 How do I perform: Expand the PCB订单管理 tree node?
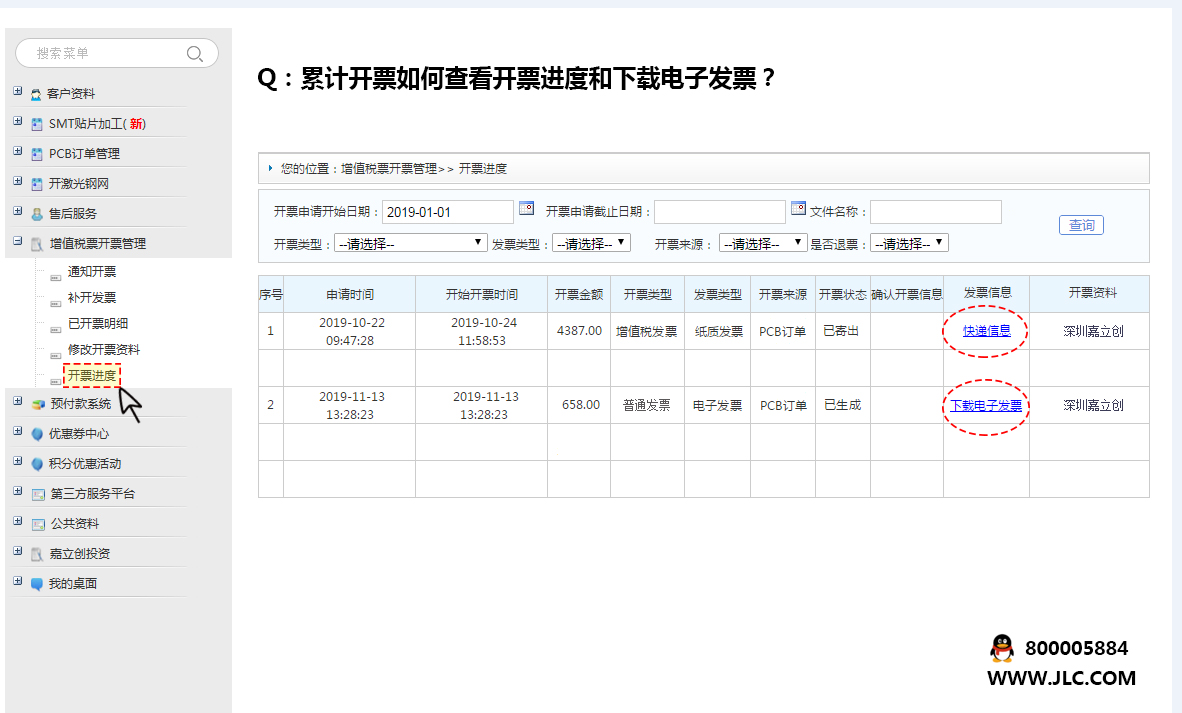point(18,152)
